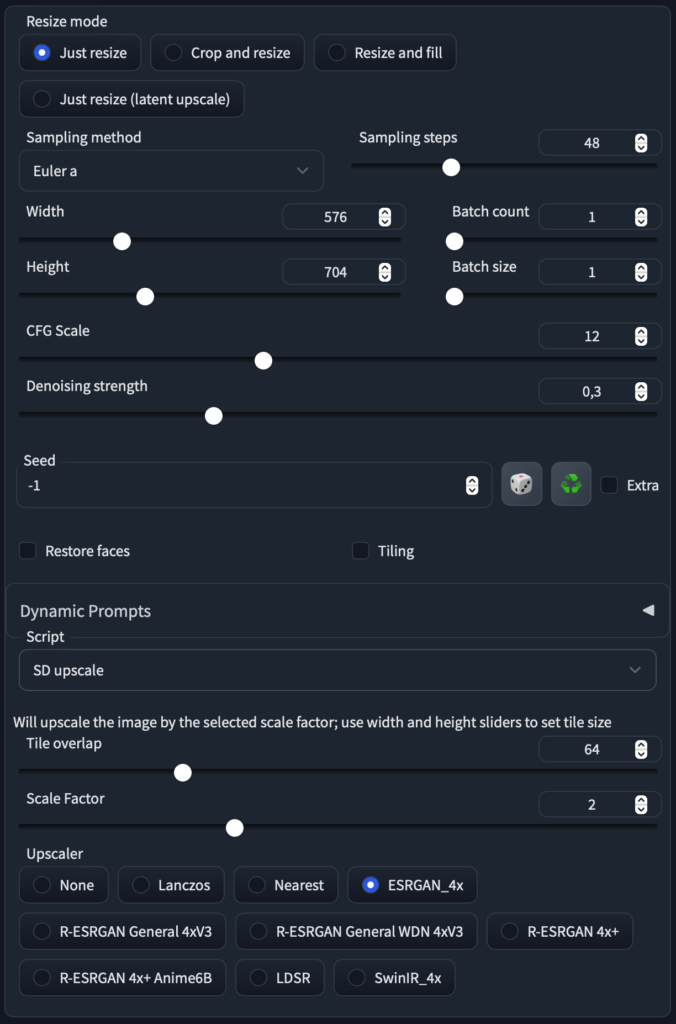Enable the Tiling checkbox
Image resolution: width=676 pixels, height=1024 pixels.
click(x=361, y=551)
